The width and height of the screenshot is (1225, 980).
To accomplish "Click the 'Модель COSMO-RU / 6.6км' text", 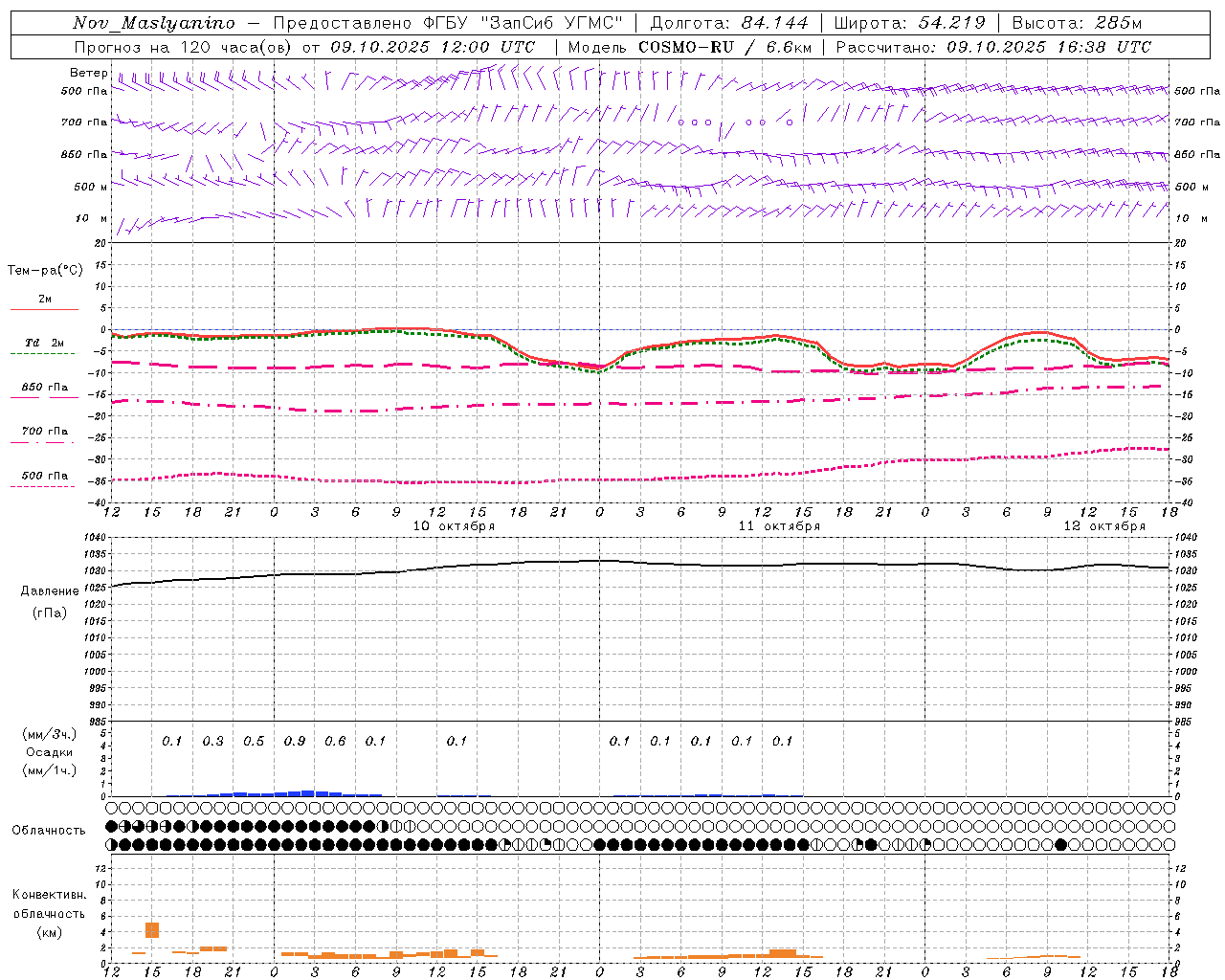I will point(690,47).
